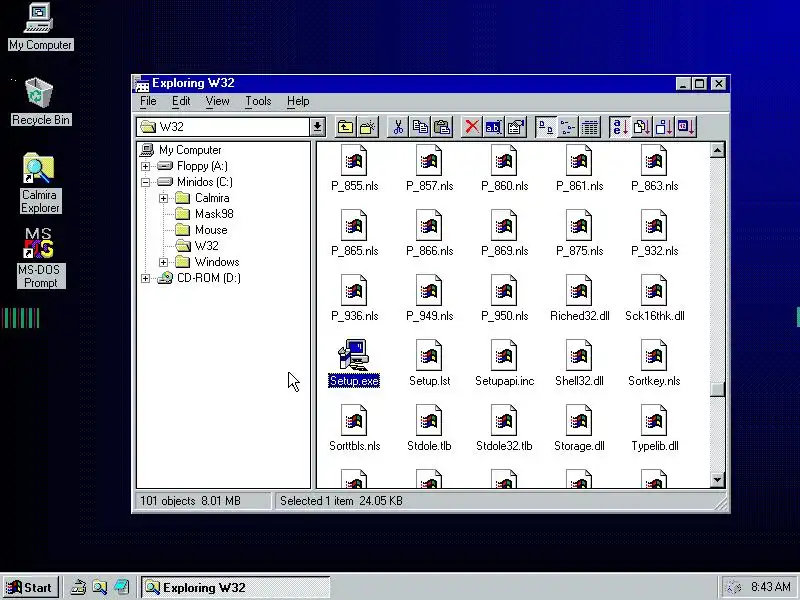This screenshot has width=800, height=600.
Task: Select the Typelib.dll file
Action: pos(654,428)
